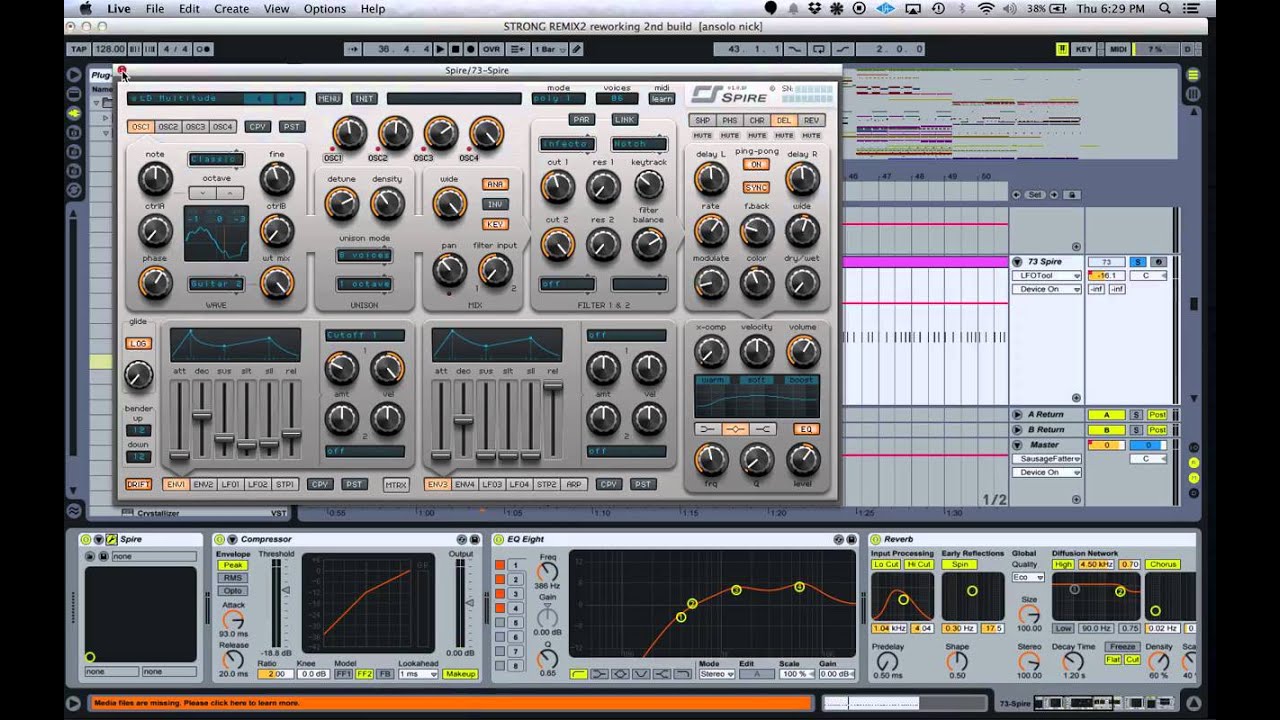The height and width of the screenshot is (720, 1280).
Task: Click the TAP tempo button
Action: pyautogui.click(x=80, y=49)
